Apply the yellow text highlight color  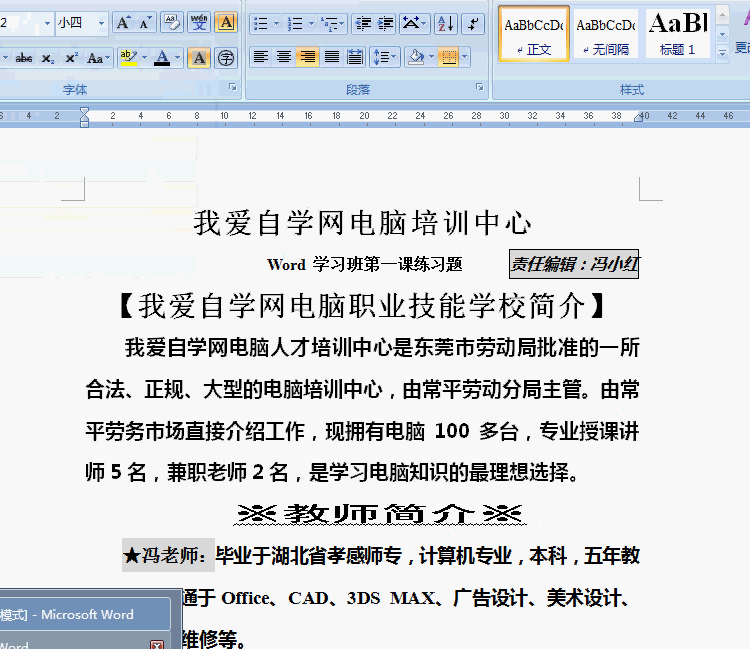pos(128,58)
